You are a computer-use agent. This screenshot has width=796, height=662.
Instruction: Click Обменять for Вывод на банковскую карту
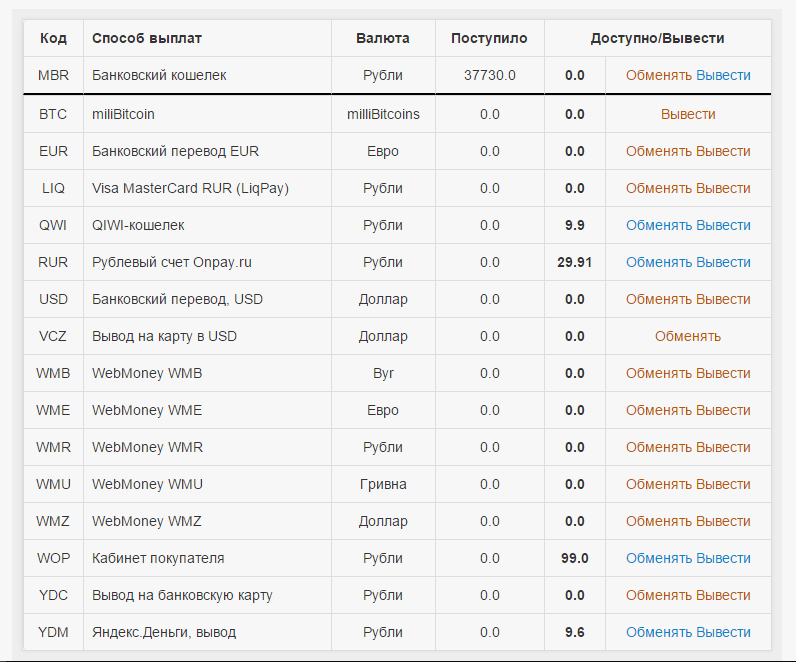tap(659, 595)
